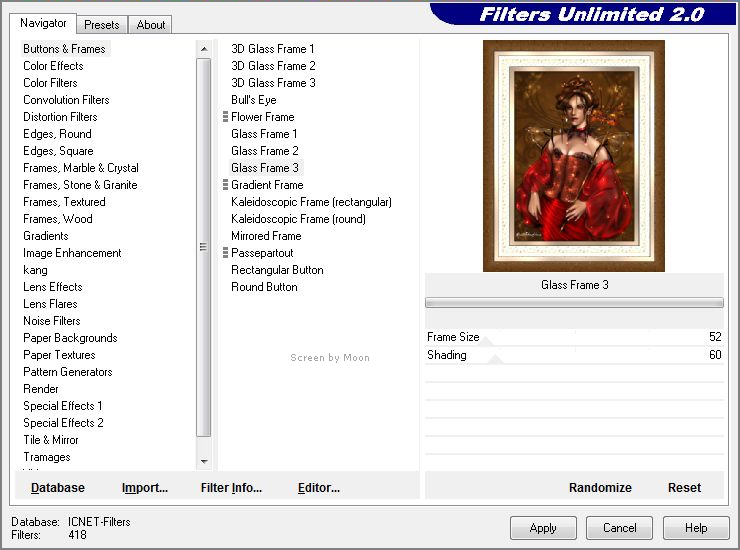Click the Cancel button
The width and height of the screenshot is (740, 550).
point(619,528)
